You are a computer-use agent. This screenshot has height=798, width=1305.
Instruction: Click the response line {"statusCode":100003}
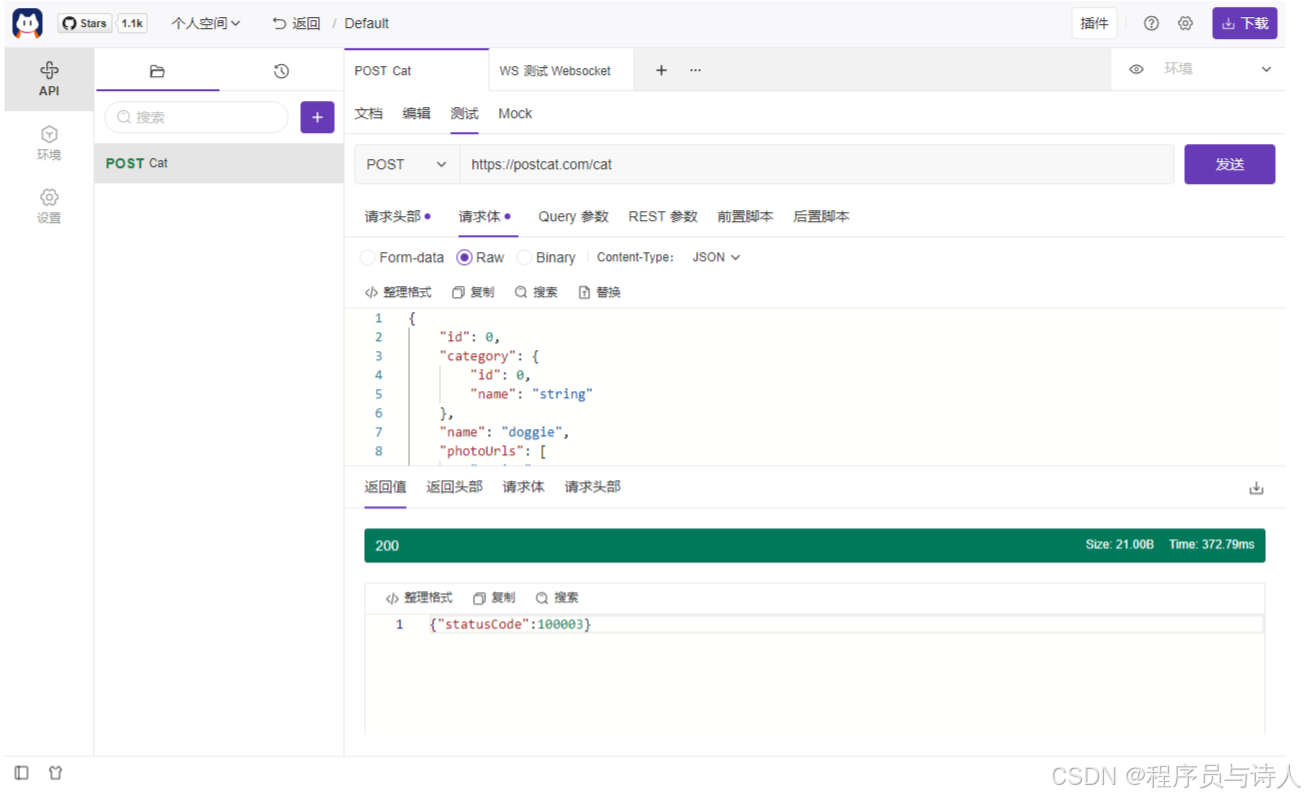[x=510, y=624]
